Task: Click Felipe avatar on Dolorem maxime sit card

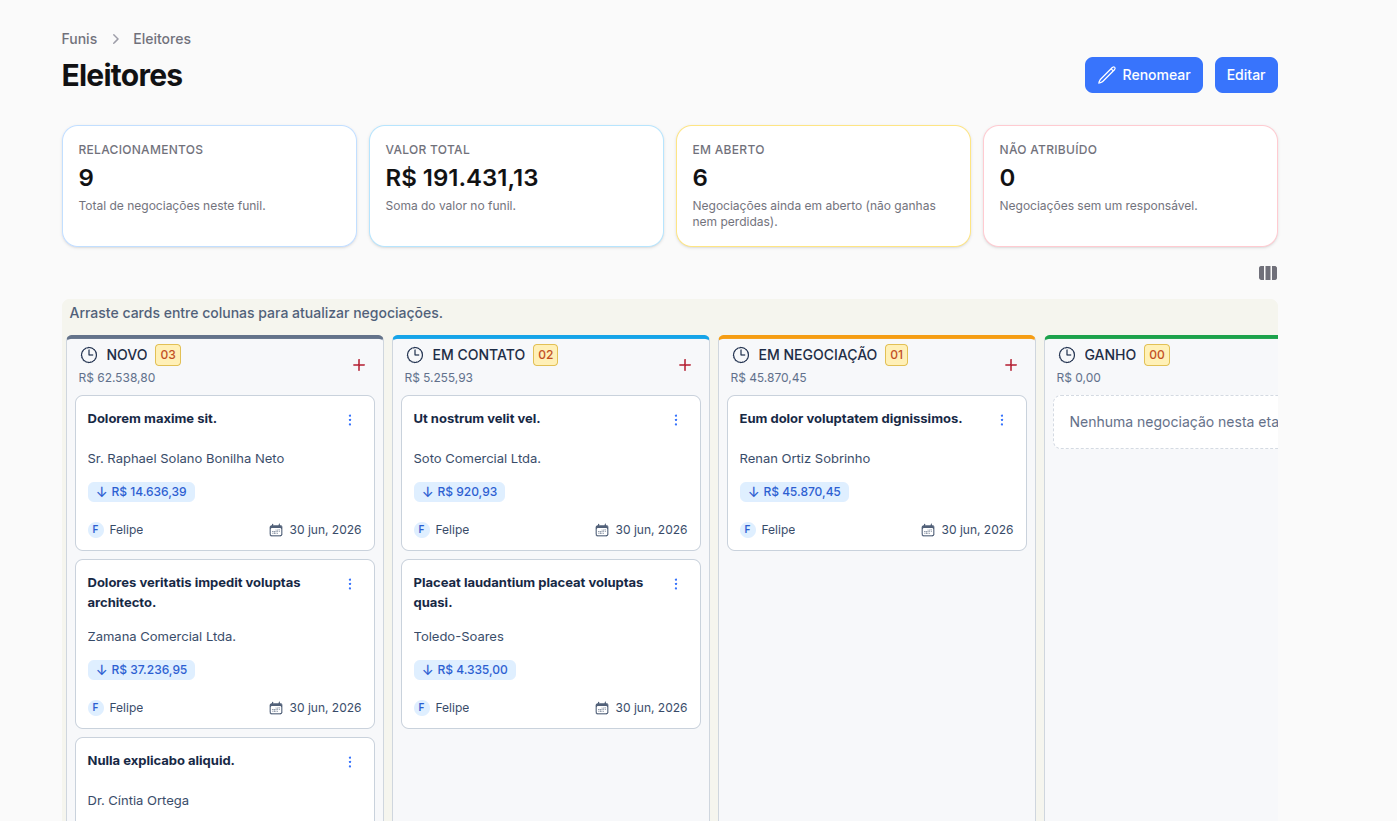Action: 96,530
